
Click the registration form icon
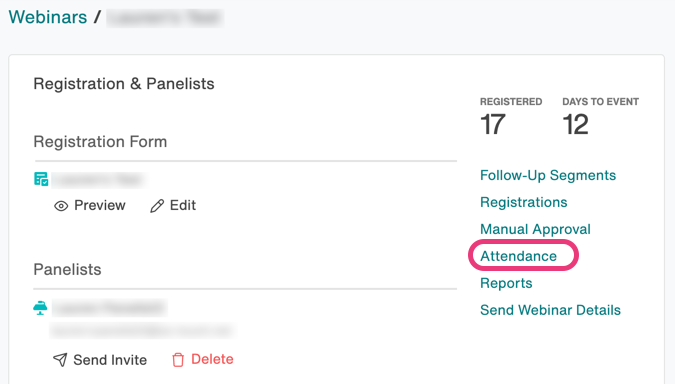tap(41, 179)
